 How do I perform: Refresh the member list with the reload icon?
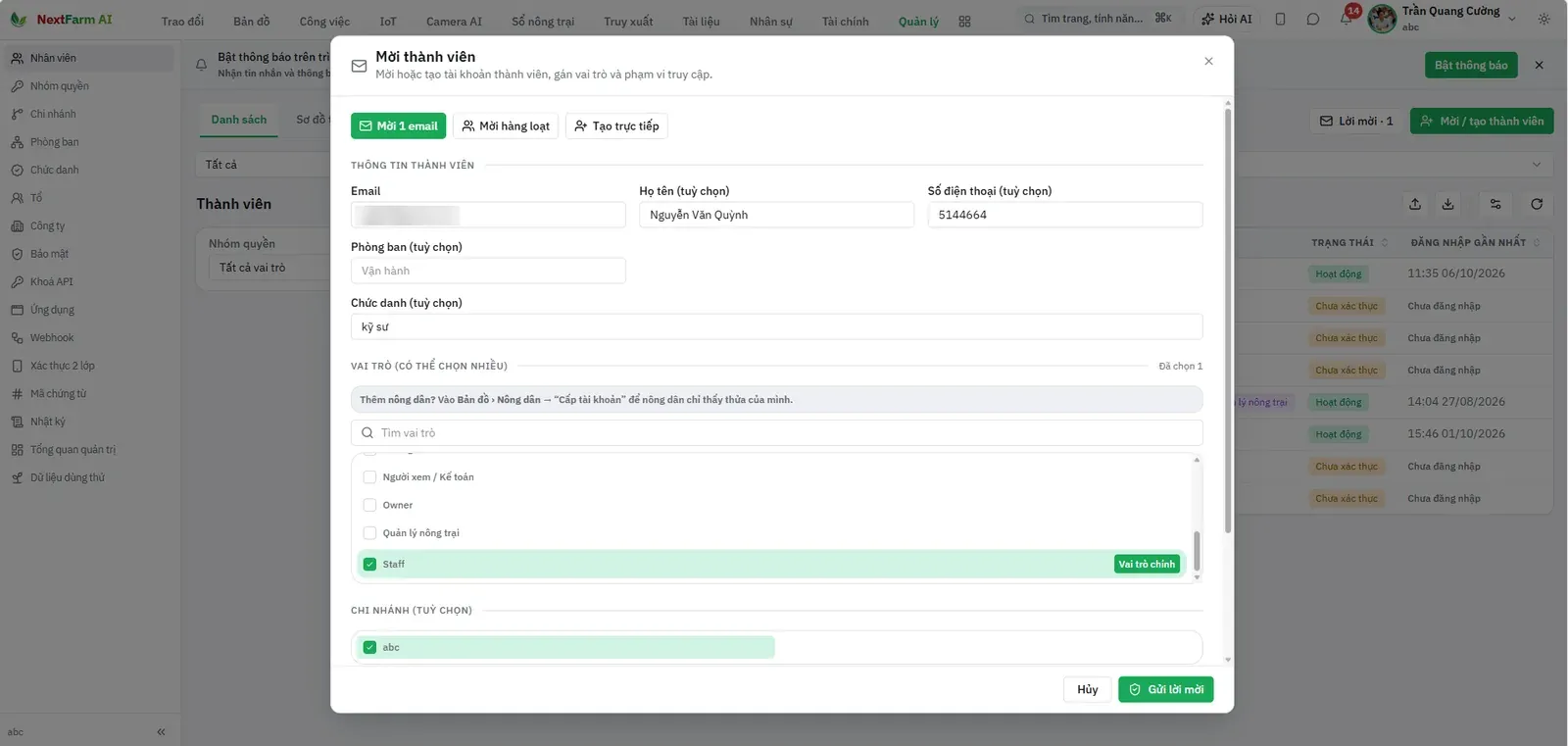coord(1537,204)
